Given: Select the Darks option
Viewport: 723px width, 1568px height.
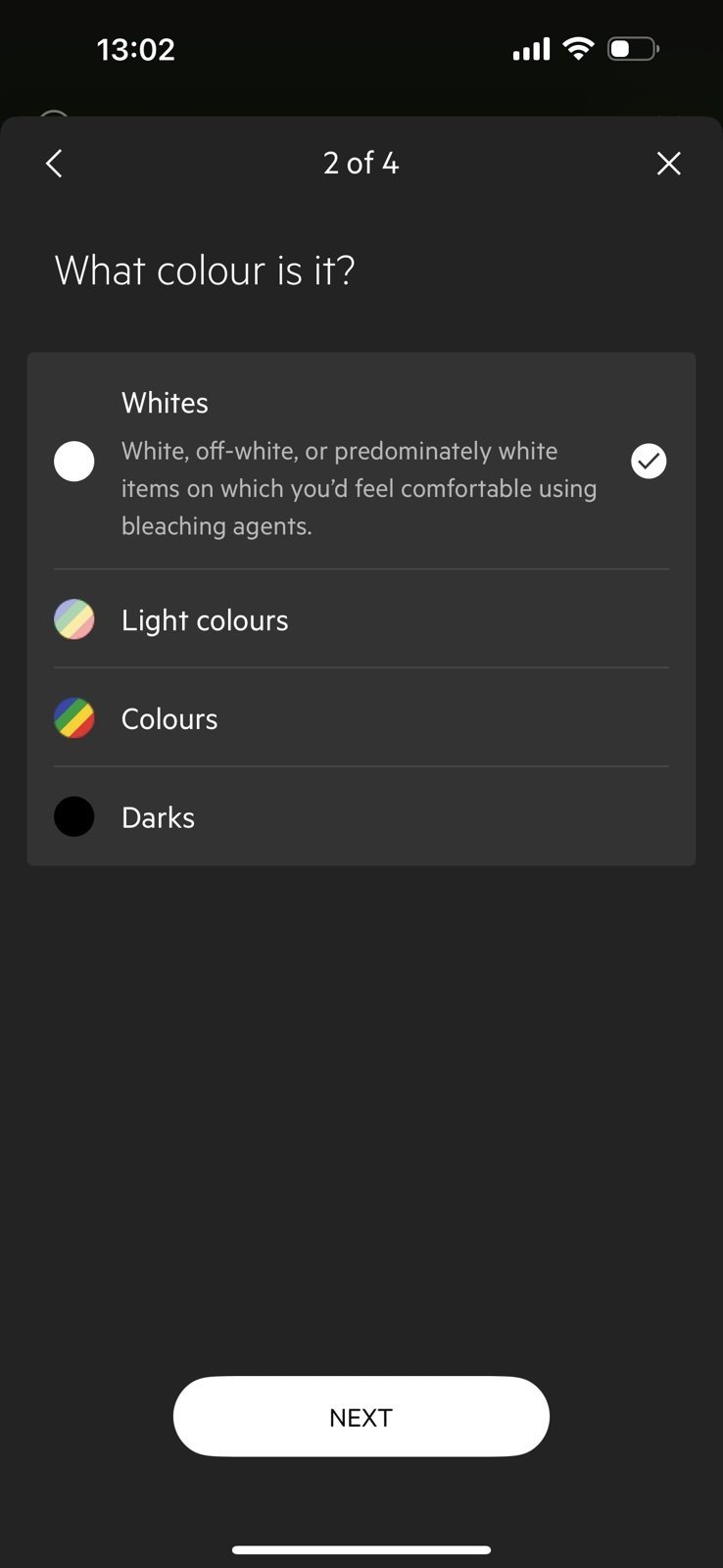Looking at the screenshot, I should pyautogui.click(x=158, y=817).
